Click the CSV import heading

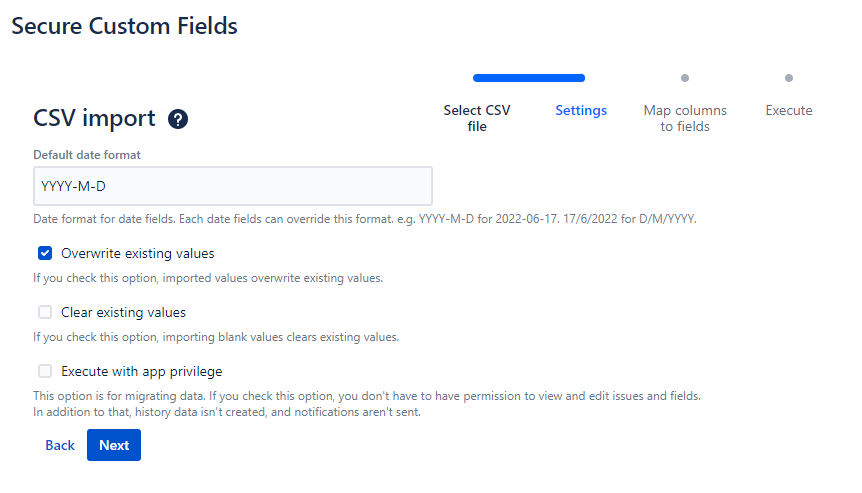pyautogui.click(x=95, y=118)
